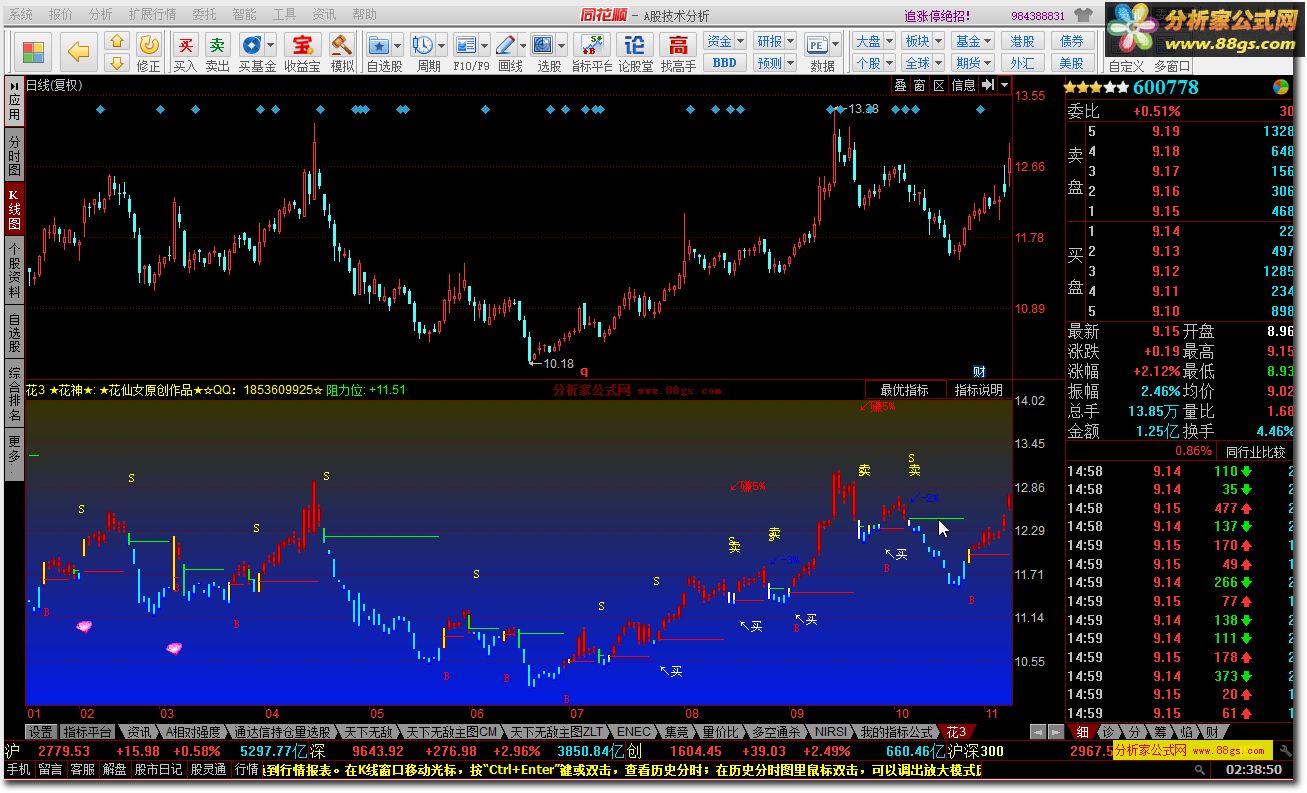
Task: Switch to the 筹 chip distribution button
Action: (1160, 732)
